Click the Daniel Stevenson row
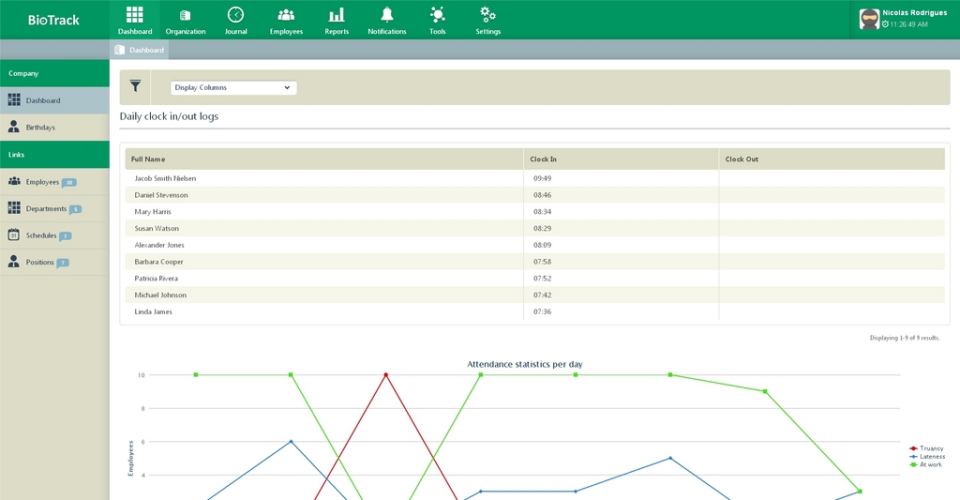 (535, 195)
